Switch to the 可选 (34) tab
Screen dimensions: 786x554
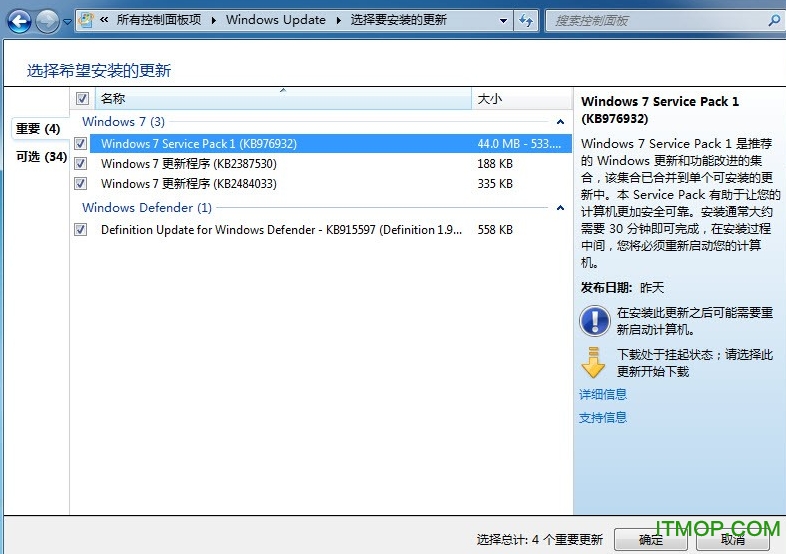[x=41, y=157]
